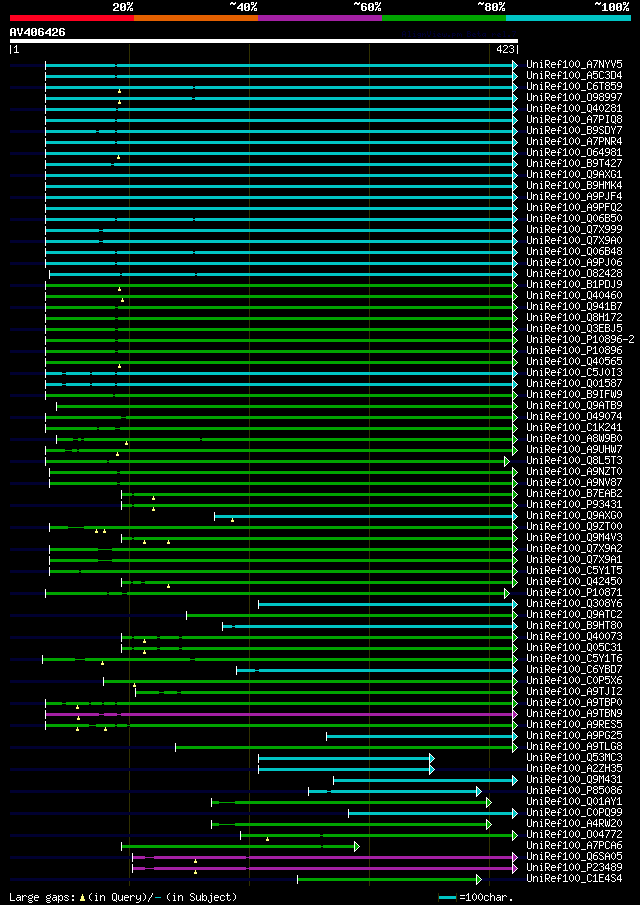Click the arrowhead ending the UniRef100_Q53MC3 bar

coord(432,758)
